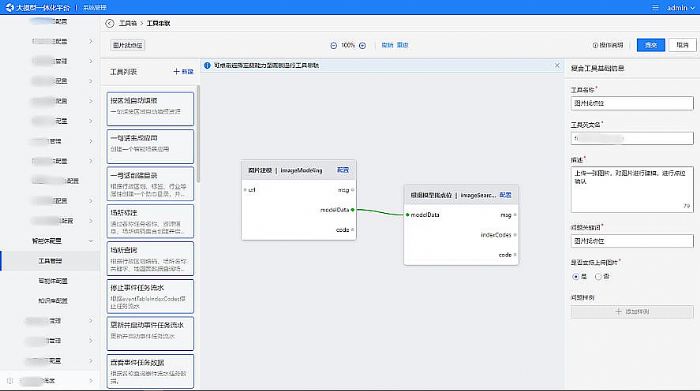This screenshot has height=391, width=700.
Task: Click the blue submit button
Action: 651,45
